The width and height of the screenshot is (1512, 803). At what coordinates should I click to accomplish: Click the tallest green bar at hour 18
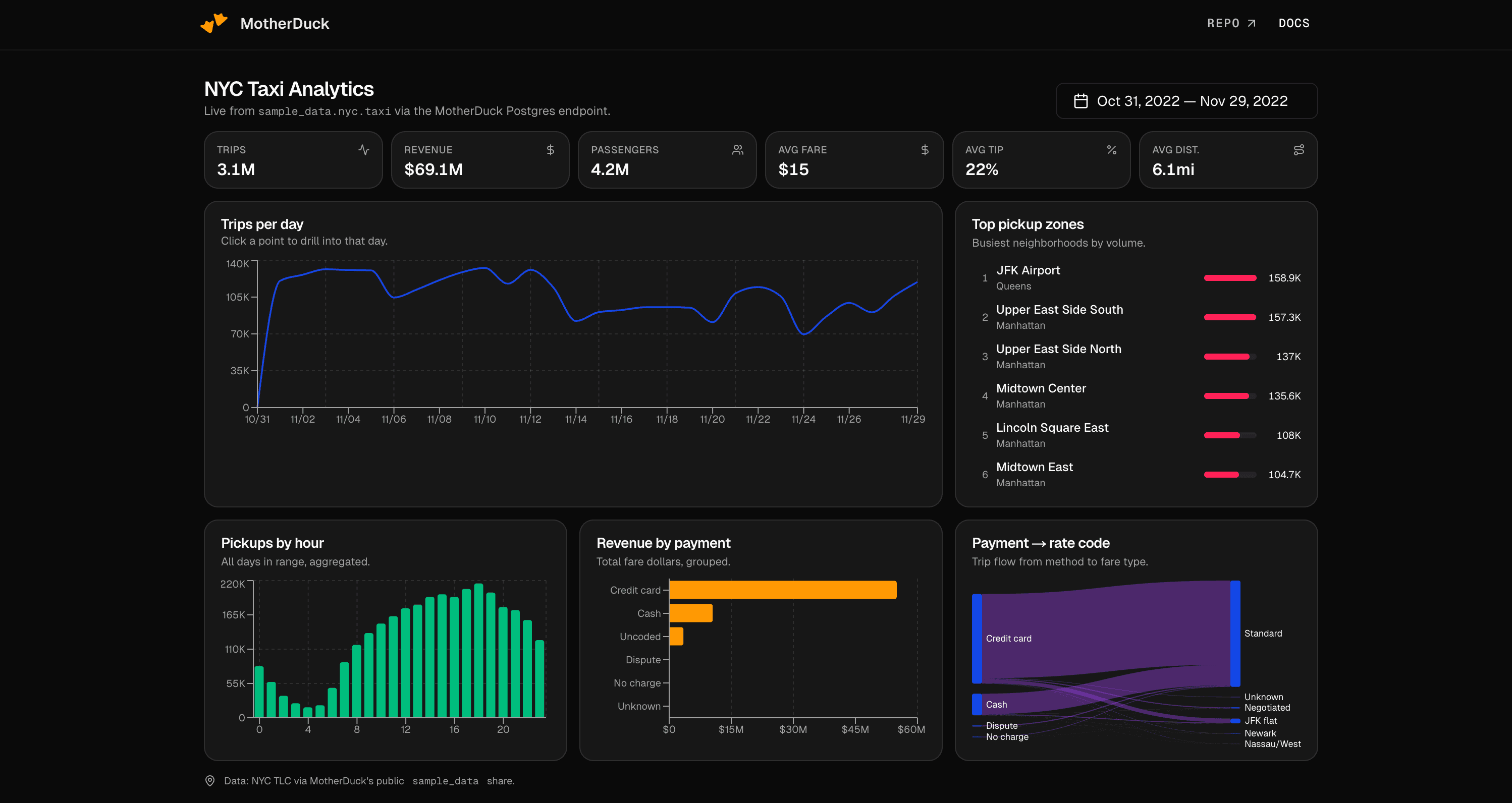tap(478, 651)
